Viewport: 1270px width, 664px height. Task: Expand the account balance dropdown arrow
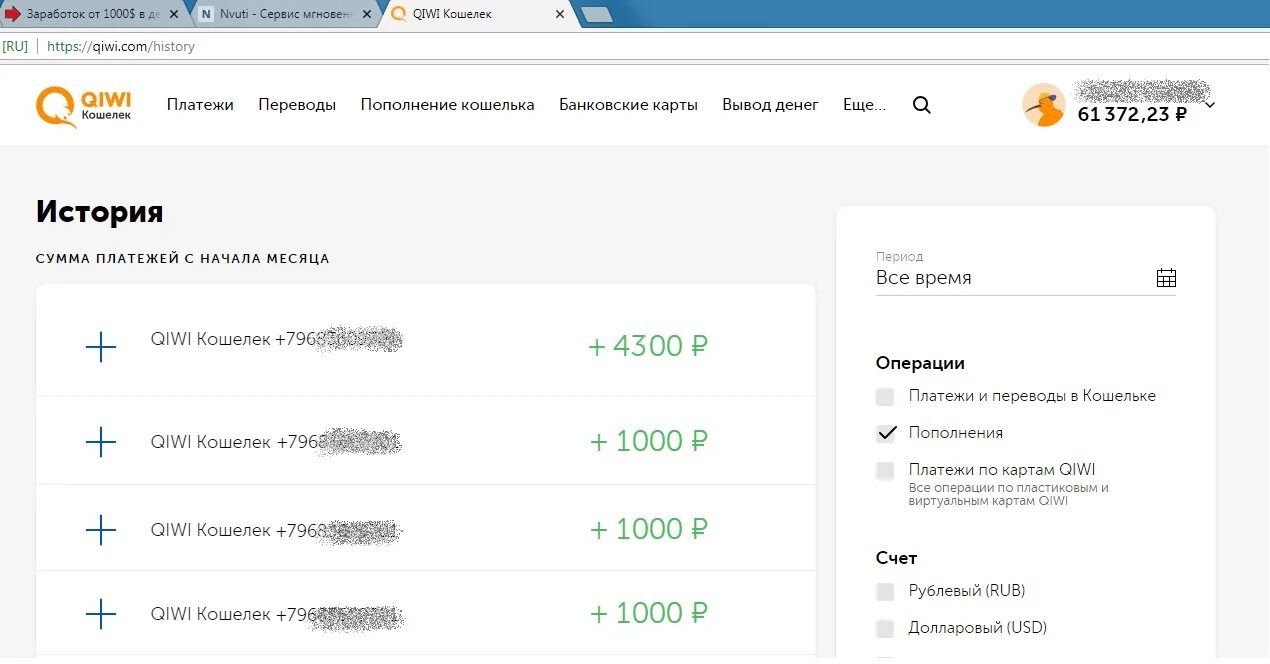pyautogui.click(x=1209, y=105)
